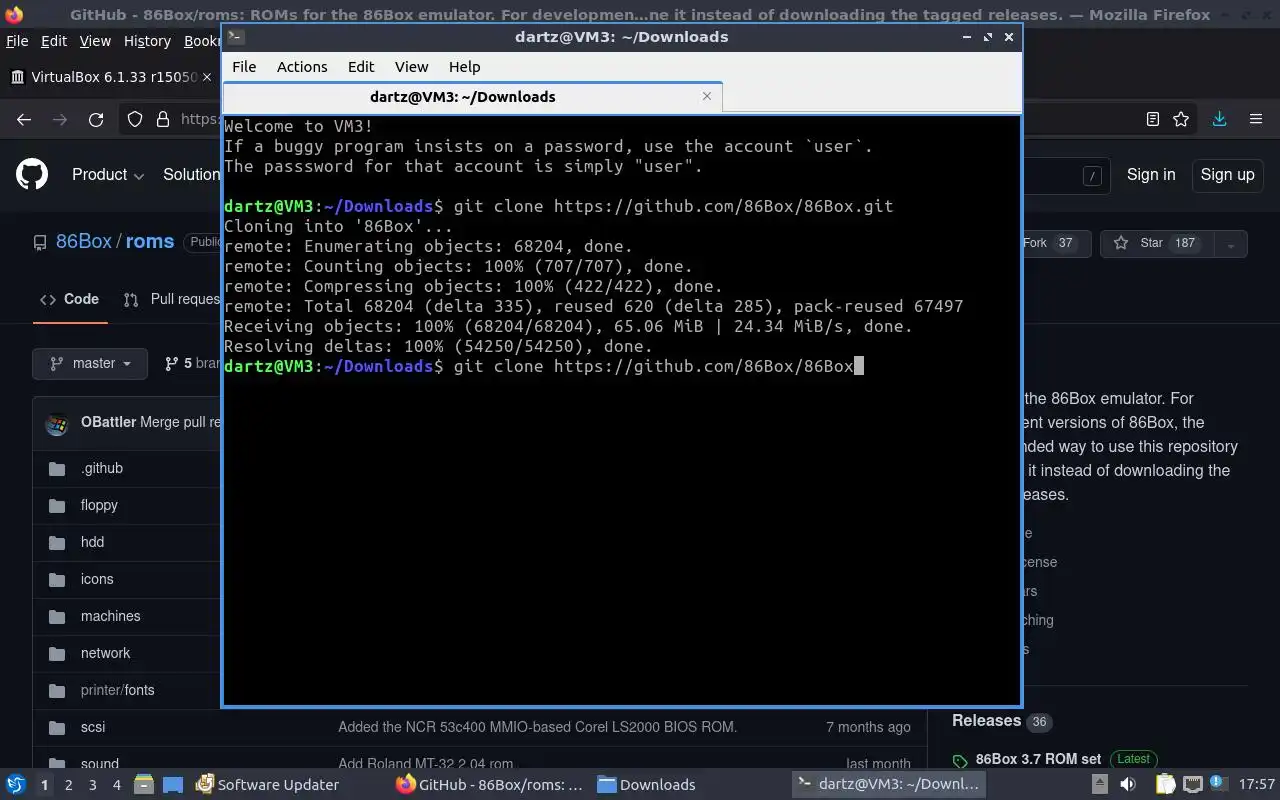
Task: Switch to workspace 4
Action: (117, 785)
